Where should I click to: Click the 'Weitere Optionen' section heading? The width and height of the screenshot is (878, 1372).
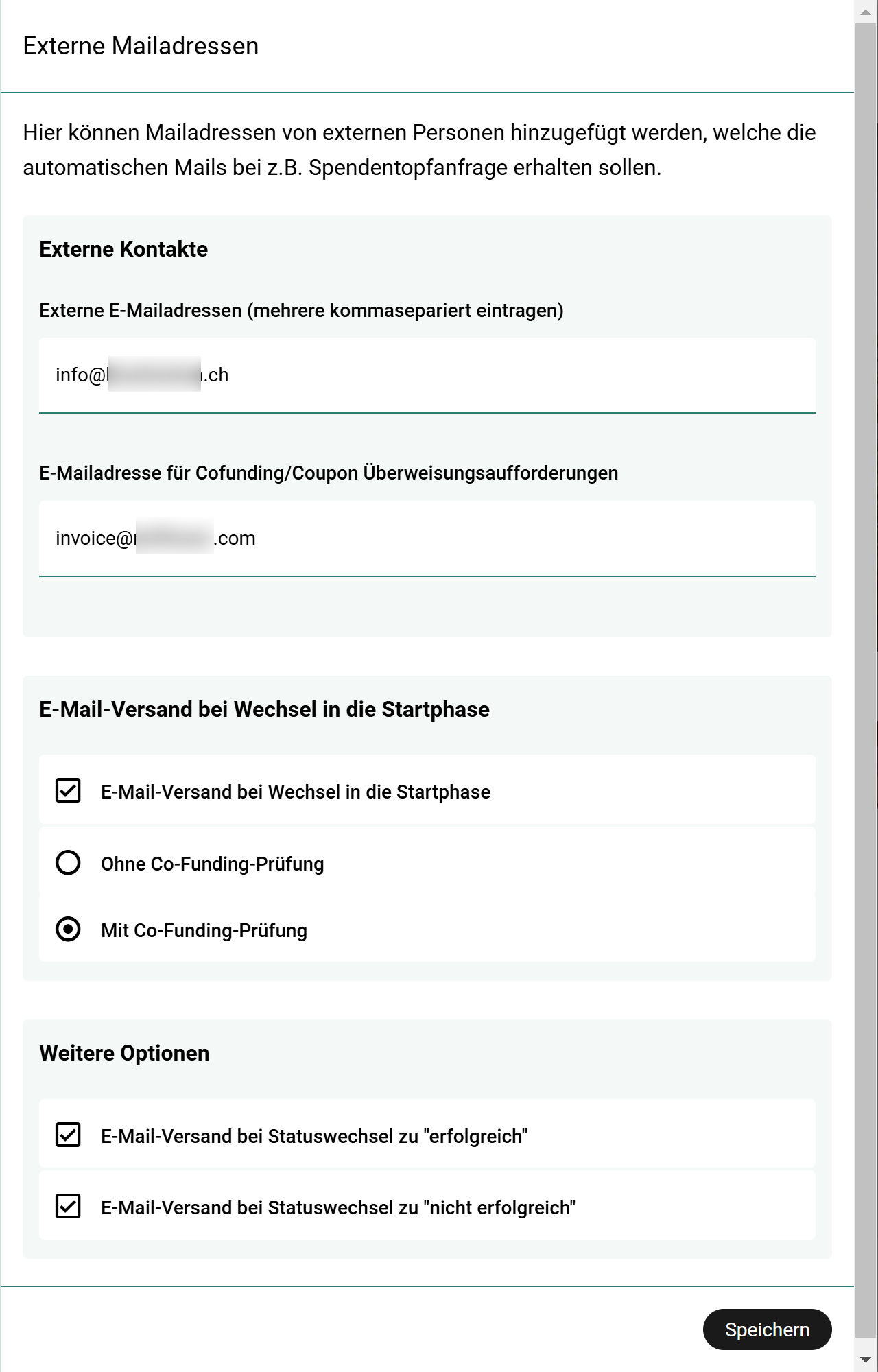point(124,1053)
